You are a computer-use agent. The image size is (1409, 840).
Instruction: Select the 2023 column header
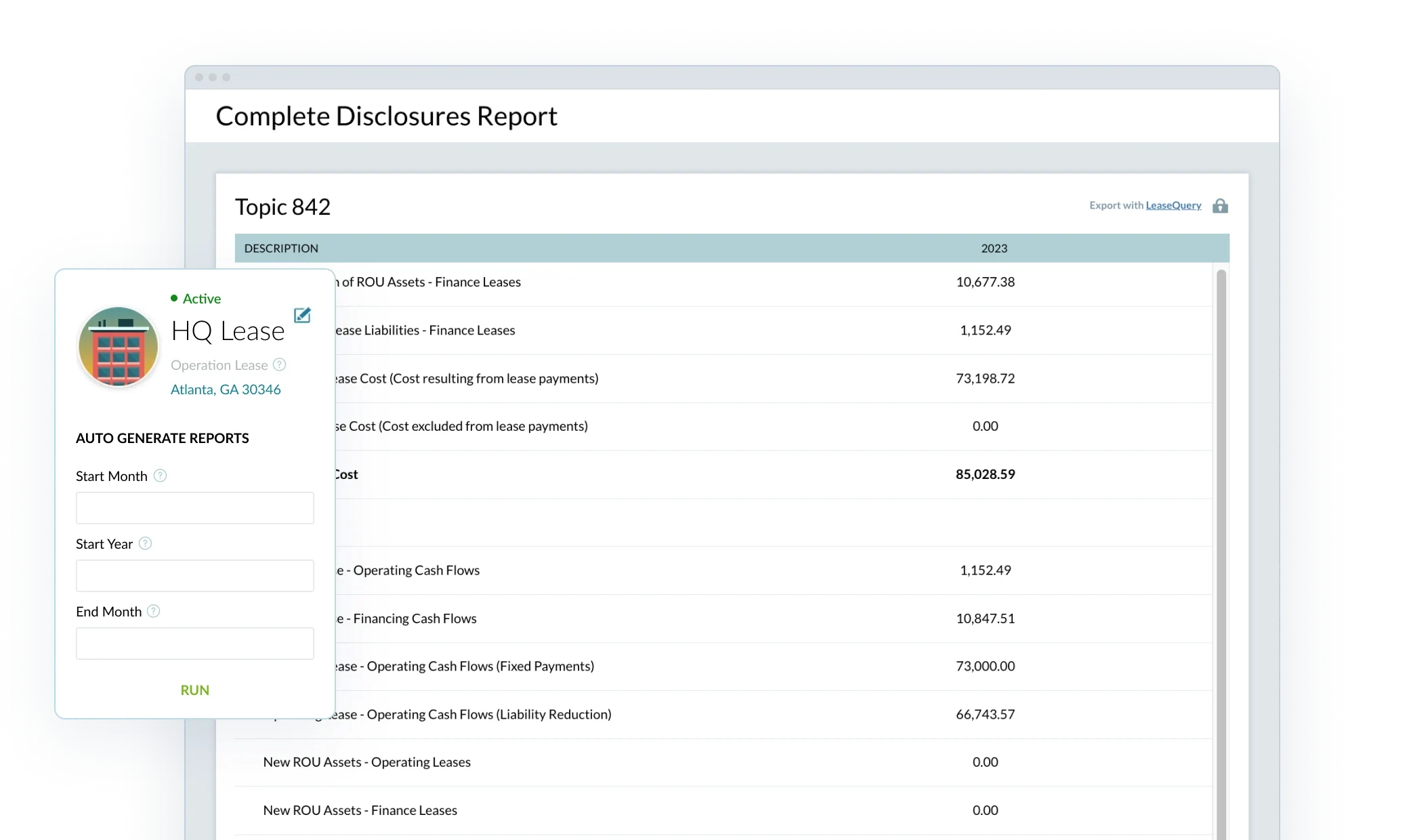(x=994, y=248)
